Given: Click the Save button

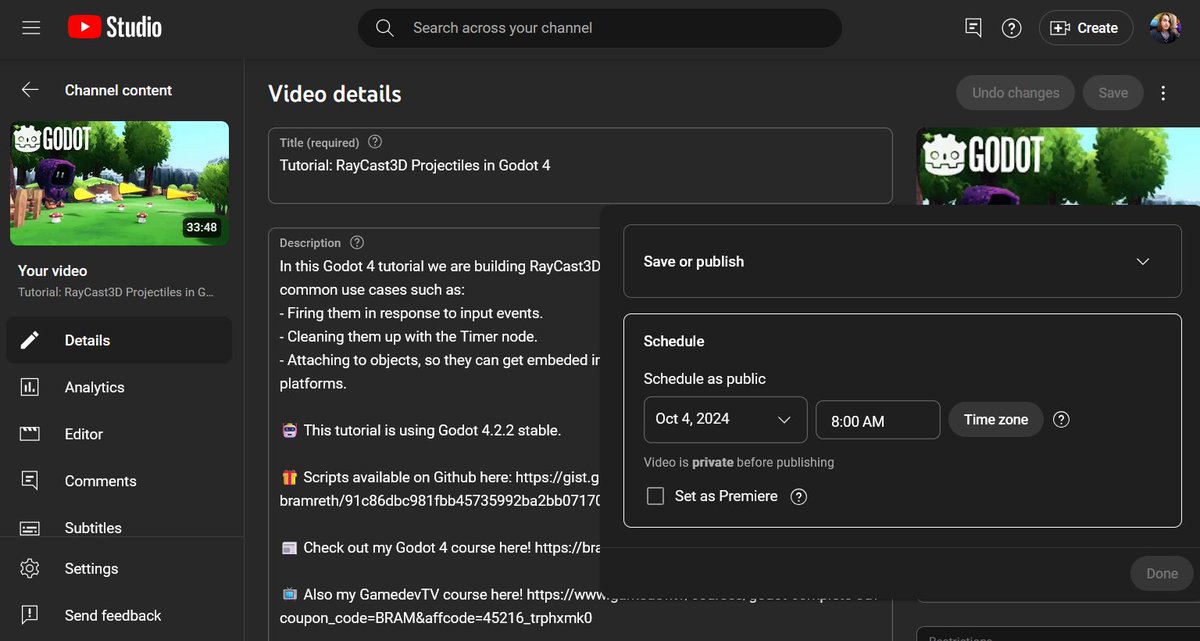Looking at the screenshot, I should [1113, 93].
